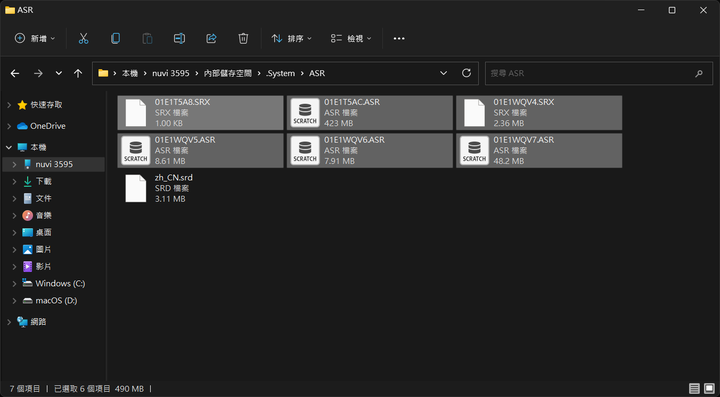
Task: Expand the 網路 tree node
Action: coord(9,322)
